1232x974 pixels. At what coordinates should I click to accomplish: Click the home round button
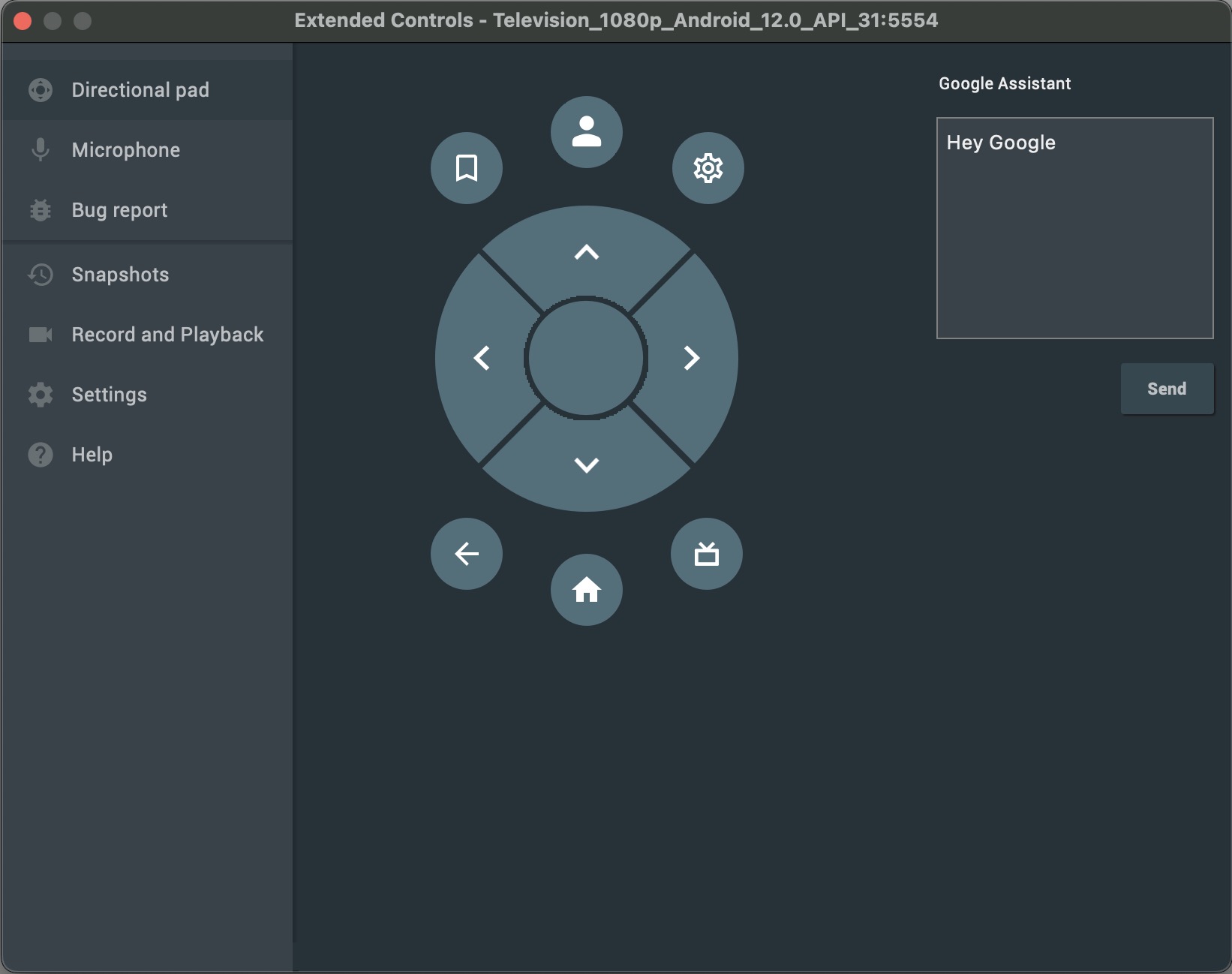tap(587, 590)
